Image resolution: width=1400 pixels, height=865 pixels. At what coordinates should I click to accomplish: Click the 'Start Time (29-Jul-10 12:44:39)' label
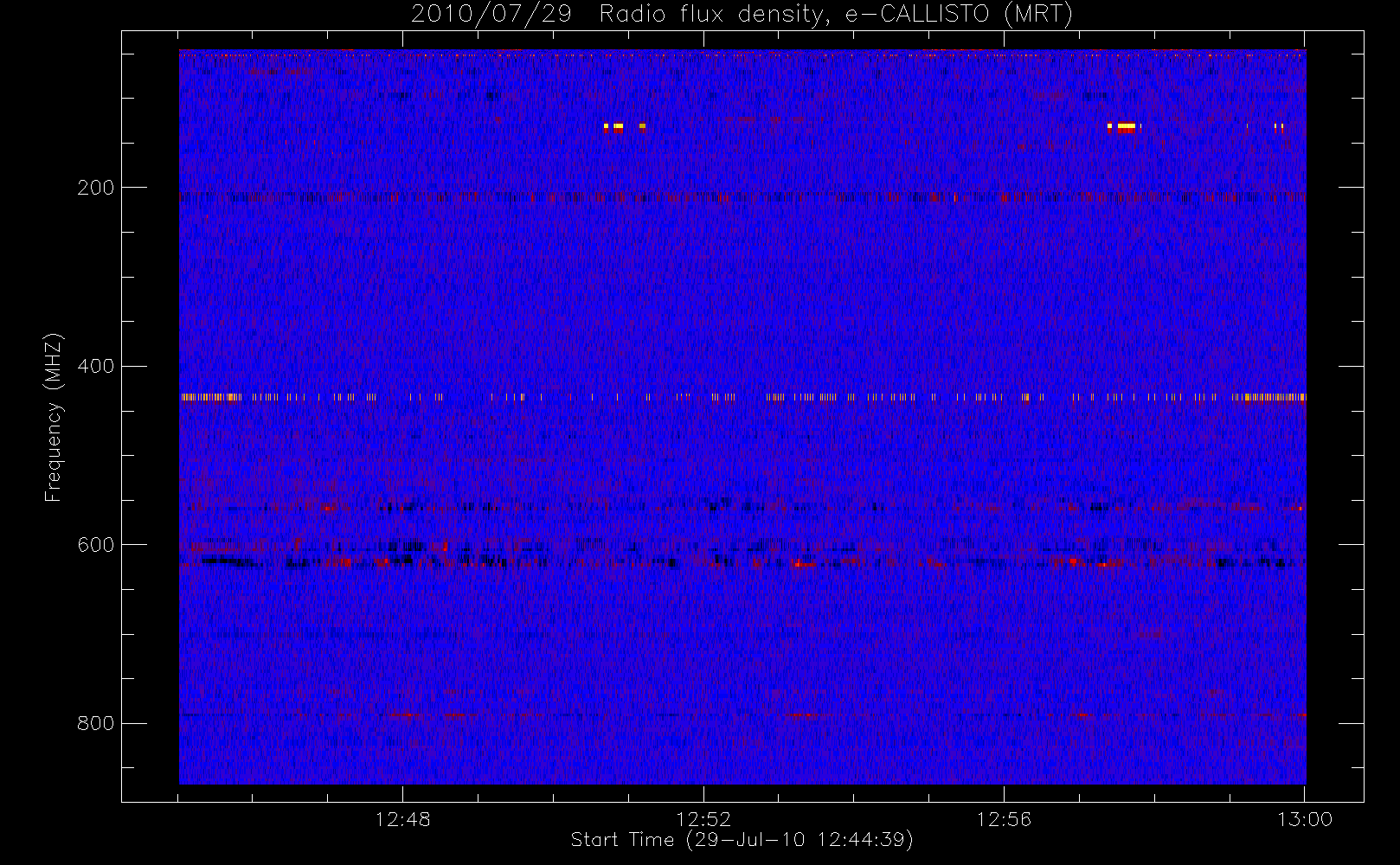(742, 840)
